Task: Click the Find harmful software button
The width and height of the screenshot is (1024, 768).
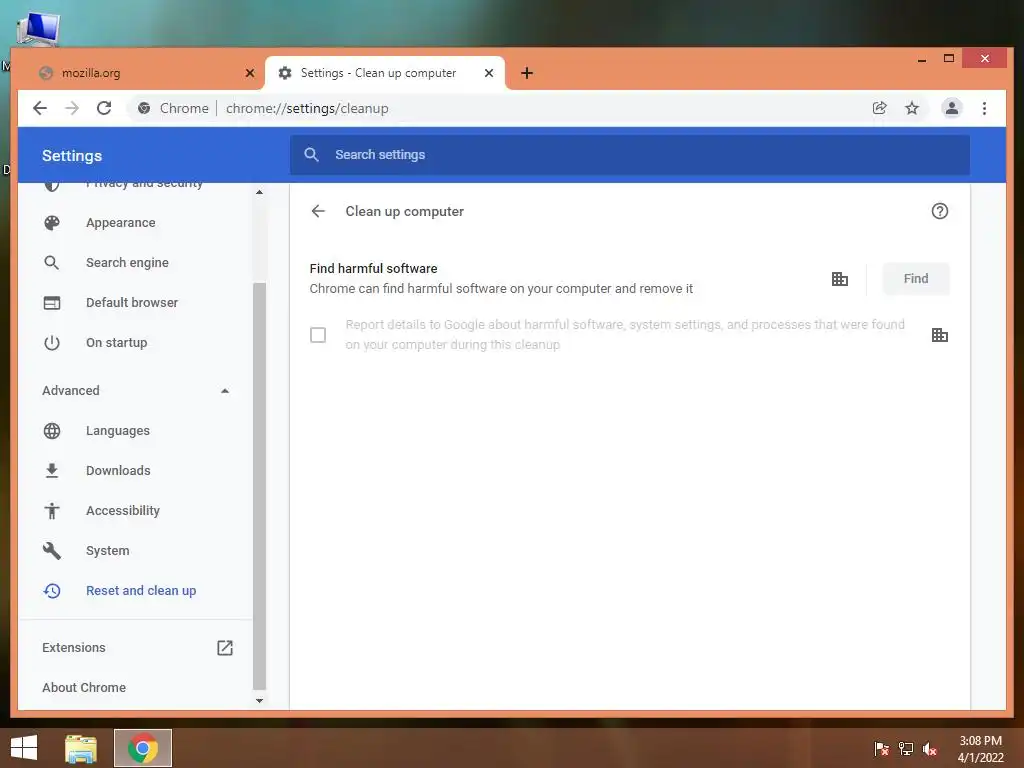Action: (916, 279)
